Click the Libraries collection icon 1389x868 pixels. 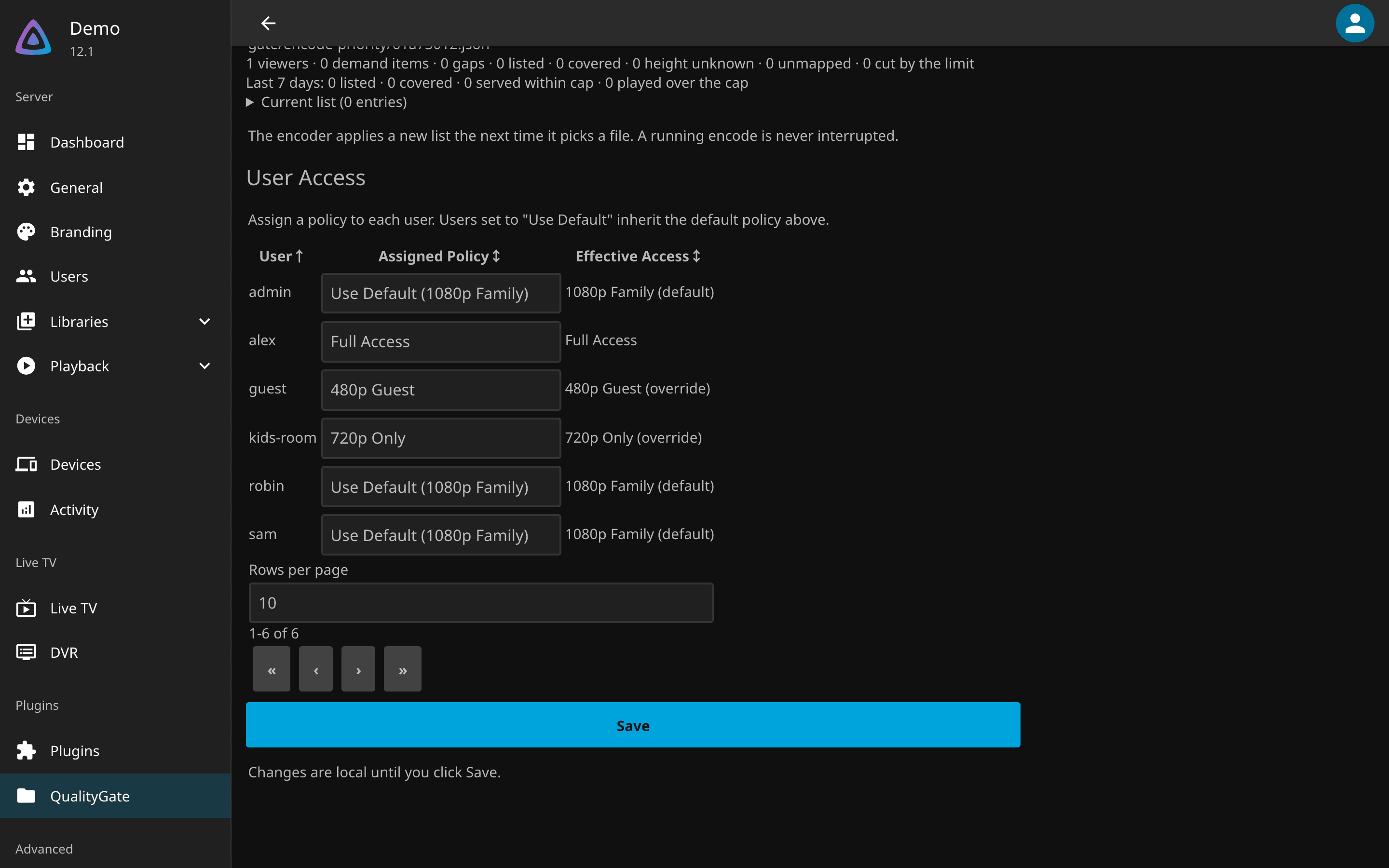pos(26,322)
